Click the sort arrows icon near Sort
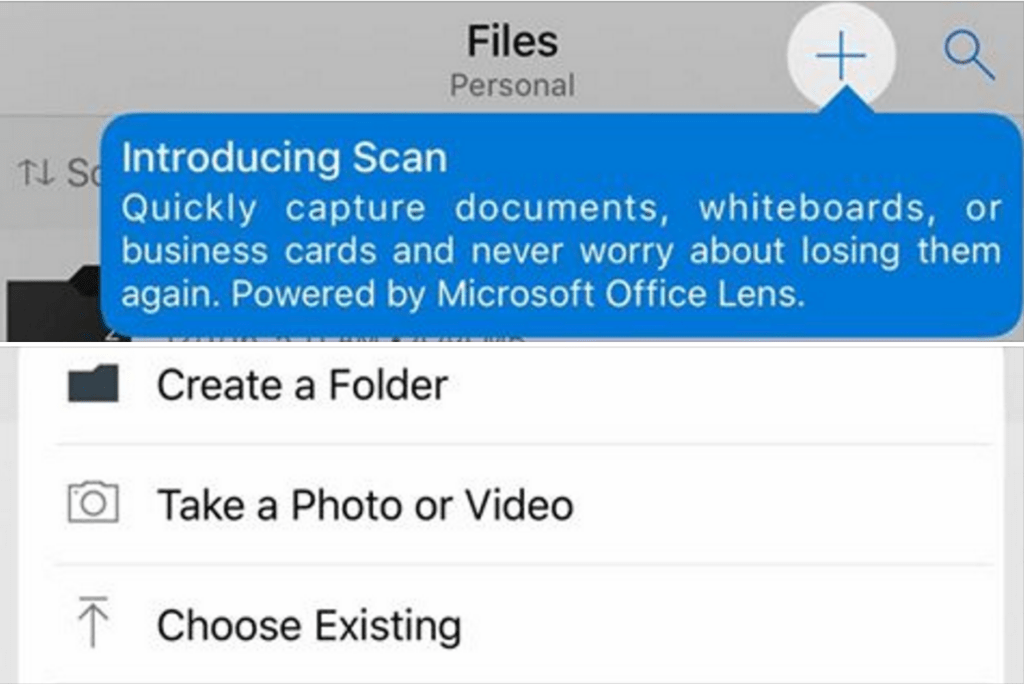This screenshot has width=1024, height=684. [37, 168]
